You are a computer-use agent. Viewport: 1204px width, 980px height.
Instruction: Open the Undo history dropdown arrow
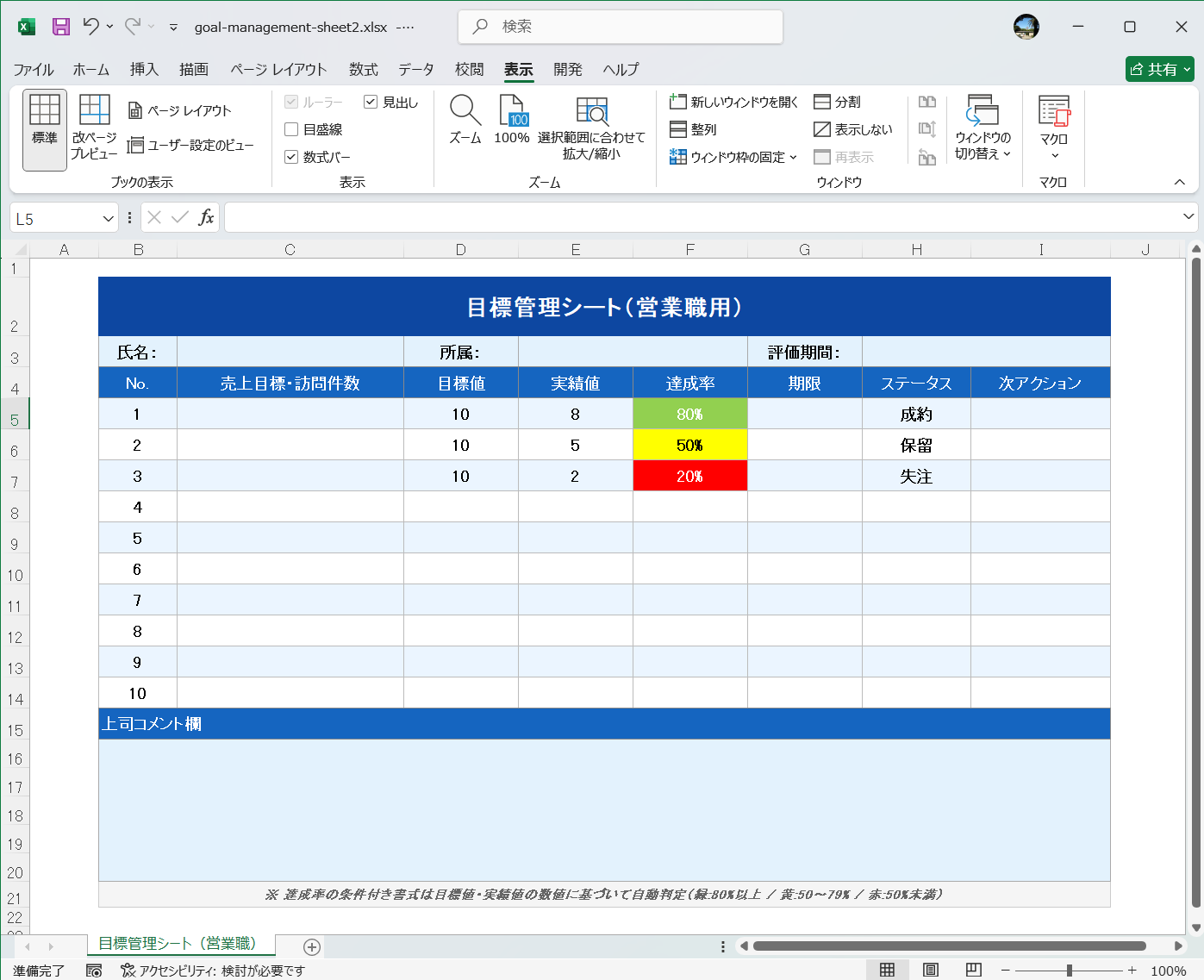tap(109, 27)
